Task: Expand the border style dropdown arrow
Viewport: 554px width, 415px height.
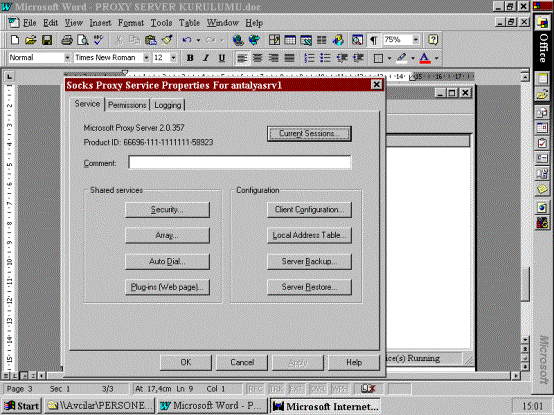Action: tap(389, 58)
